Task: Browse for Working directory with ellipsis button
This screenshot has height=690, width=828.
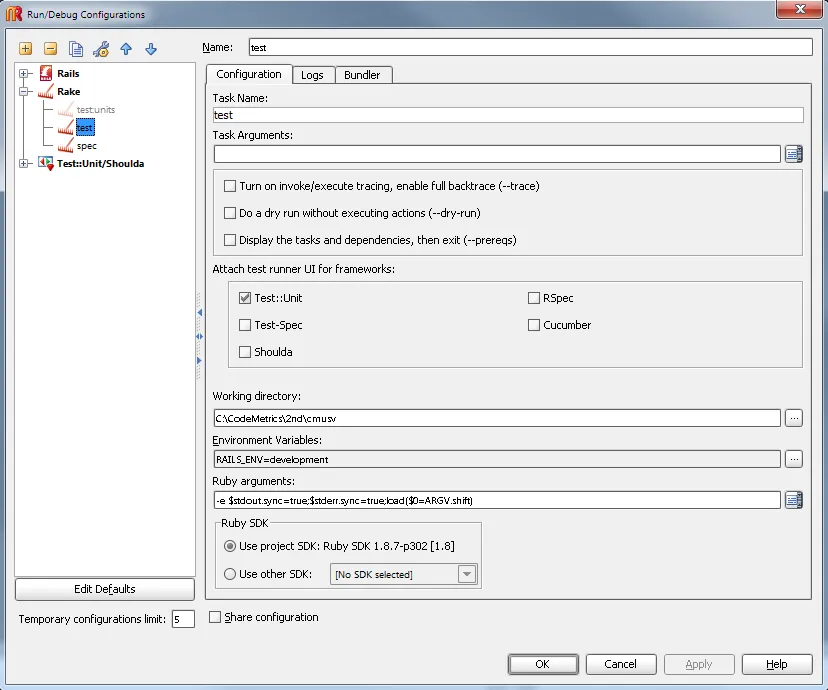Action: (x=794, y=418)
